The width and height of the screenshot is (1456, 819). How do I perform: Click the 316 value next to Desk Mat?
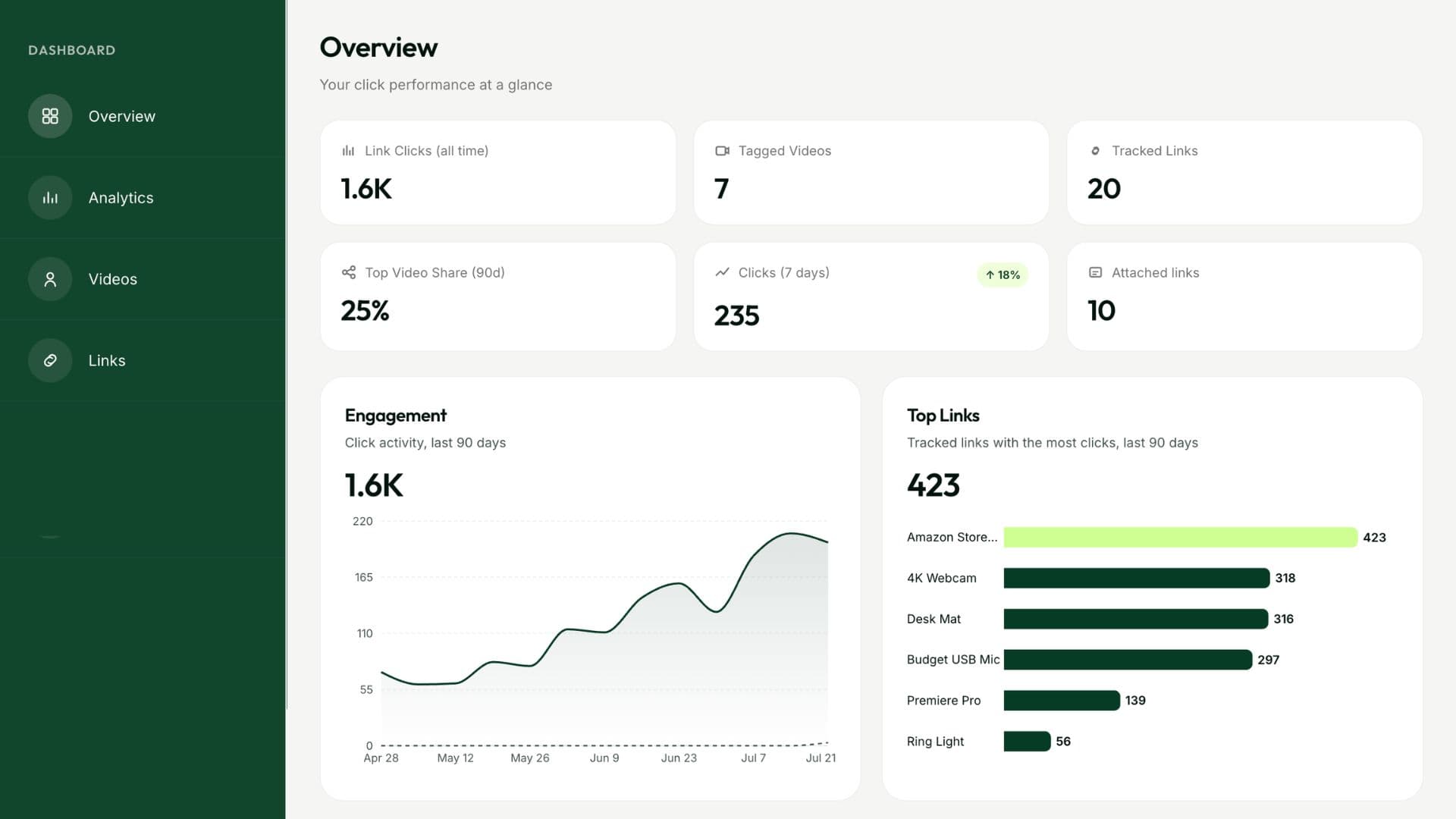[x=1283, y=619]
